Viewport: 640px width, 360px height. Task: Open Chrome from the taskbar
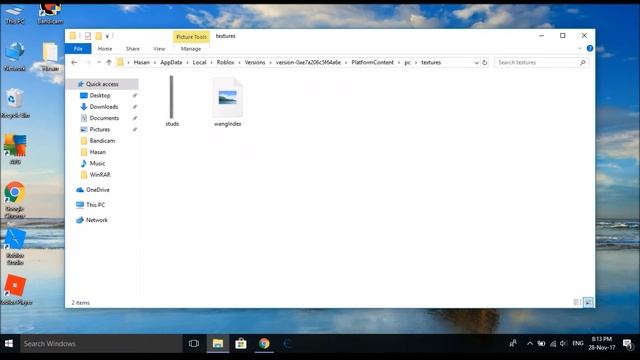click(x=264, y=344)
